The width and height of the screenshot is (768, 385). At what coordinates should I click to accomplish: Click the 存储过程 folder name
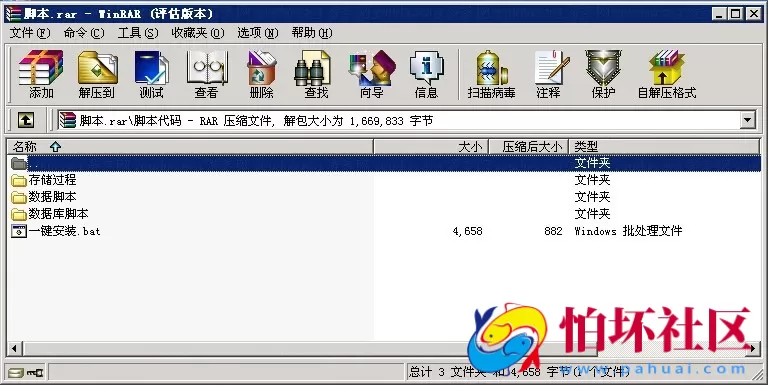point(52,180)
